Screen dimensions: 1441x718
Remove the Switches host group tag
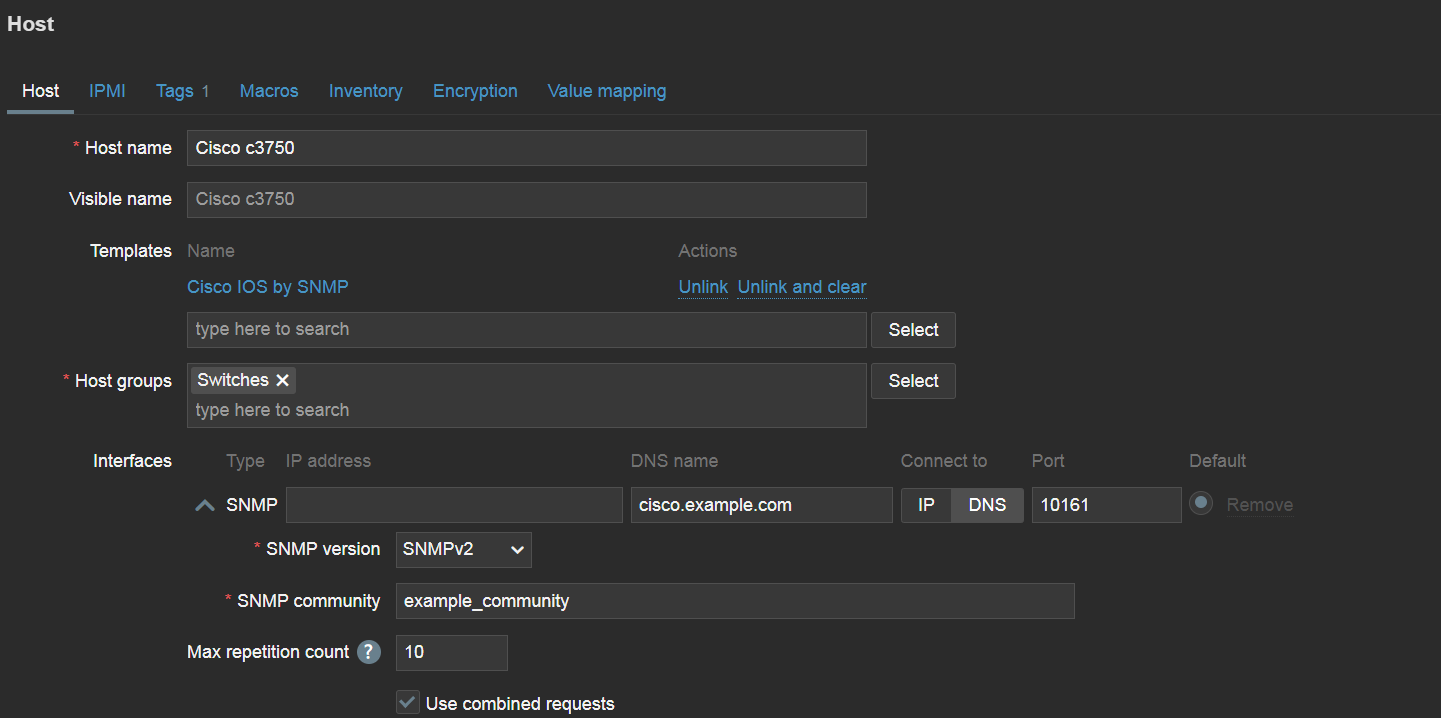pyautogui.click(x=282, y=380)
